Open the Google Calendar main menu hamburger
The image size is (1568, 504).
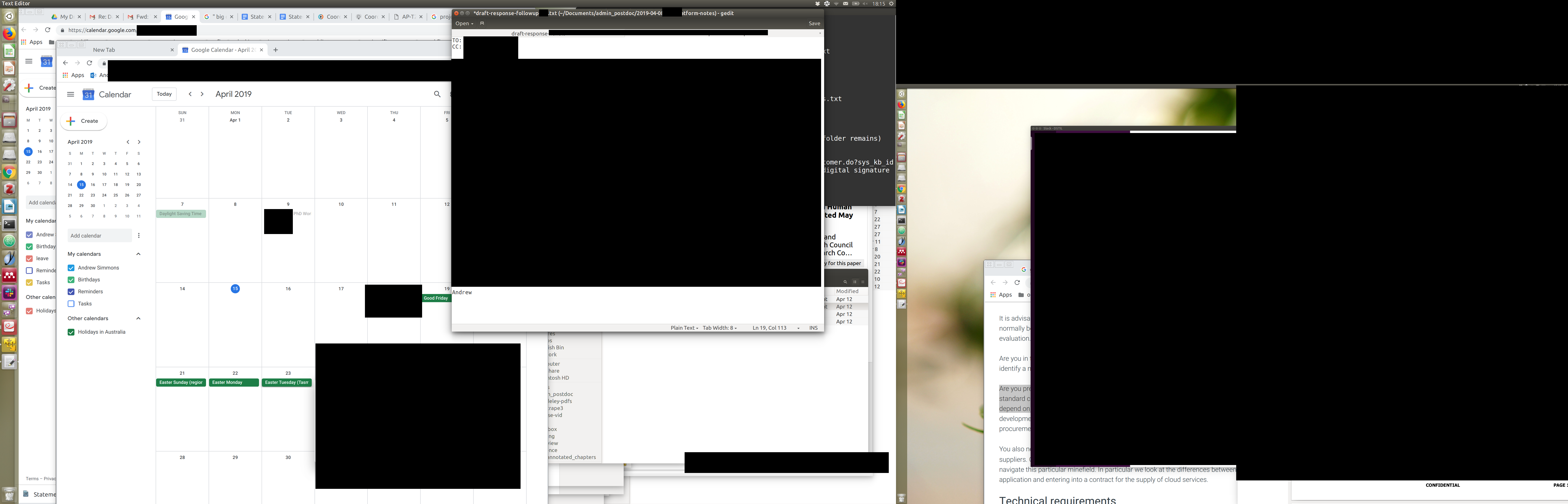(x=71, y=94)
